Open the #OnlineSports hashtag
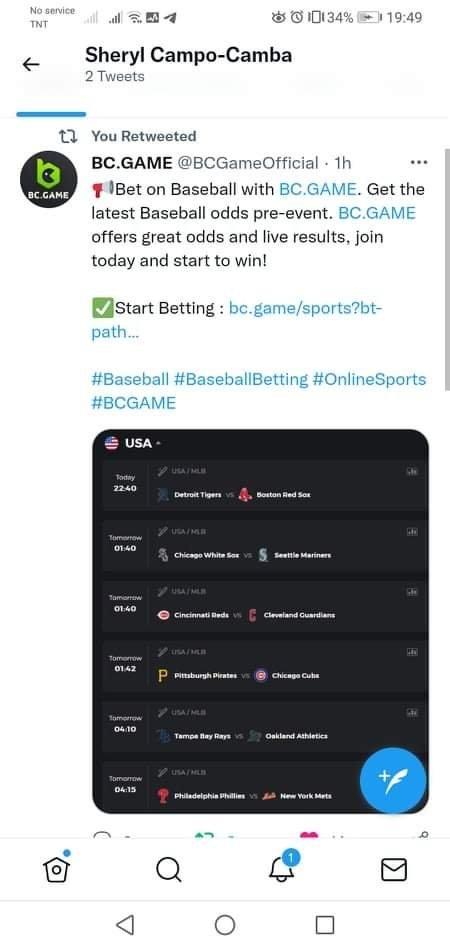 [x=369, y=379]
